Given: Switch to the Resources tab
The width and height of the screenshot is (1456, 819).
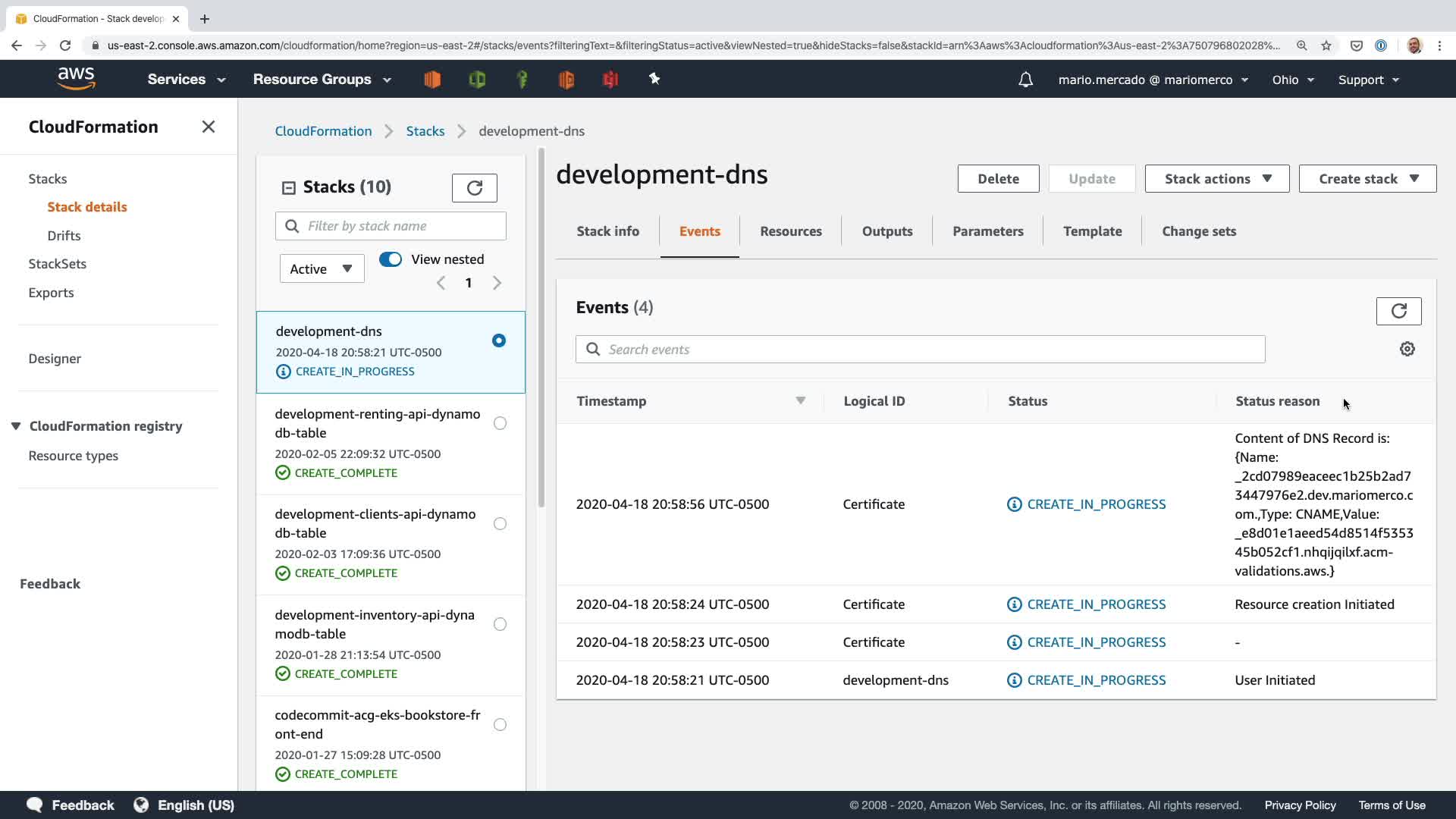Looking at the screenshot, I should coord(790,231).
